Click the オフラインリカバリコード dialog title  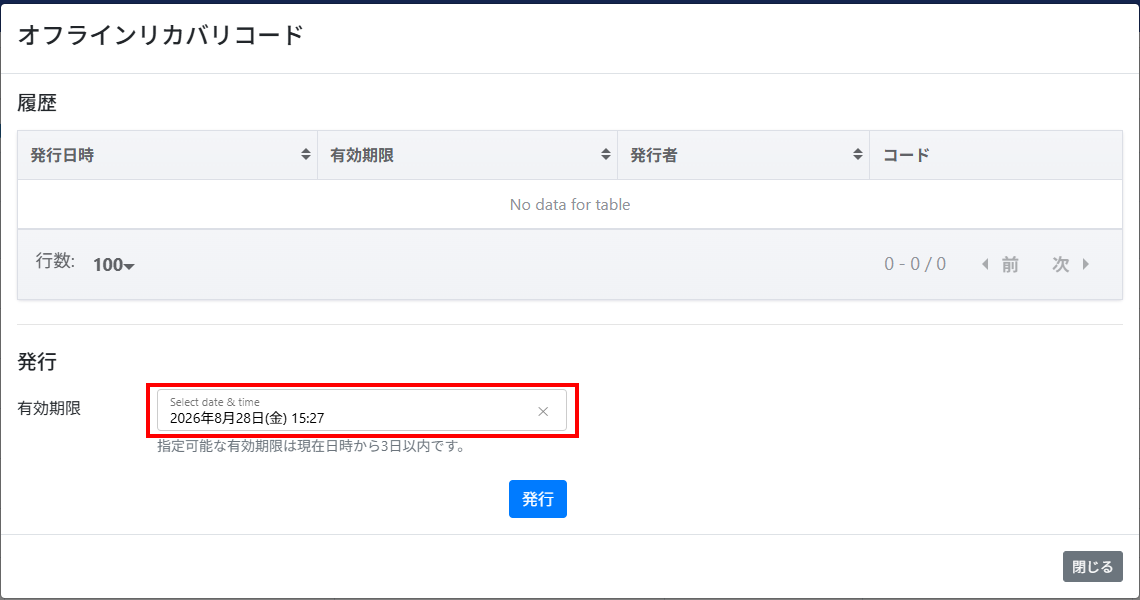(161, 35)
